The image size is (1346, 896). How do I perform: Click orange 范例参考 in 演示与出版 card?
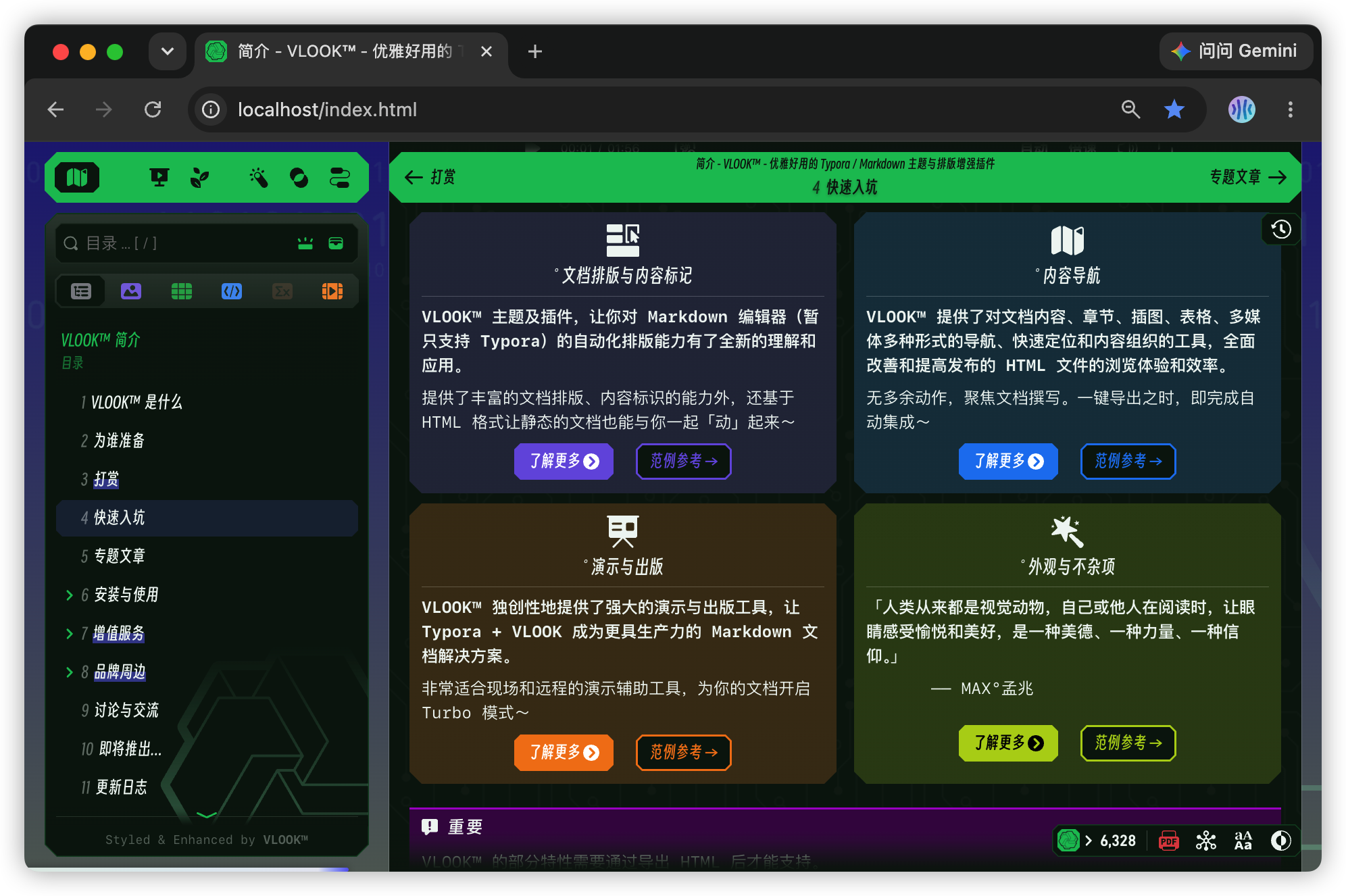click(x=683, y=752)
